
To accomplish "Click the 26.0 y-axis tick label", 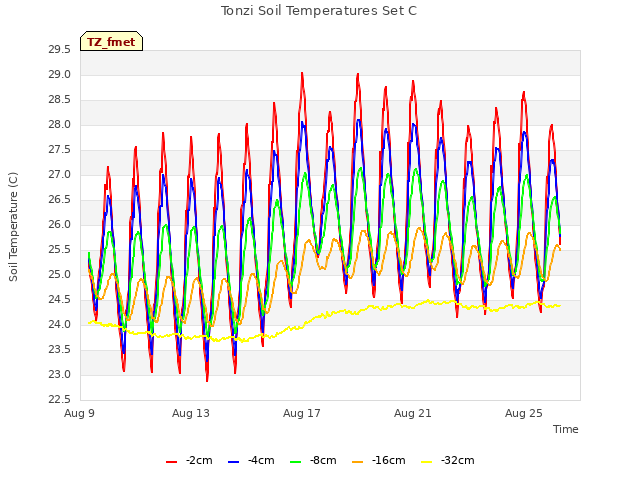I will (59, 225).
